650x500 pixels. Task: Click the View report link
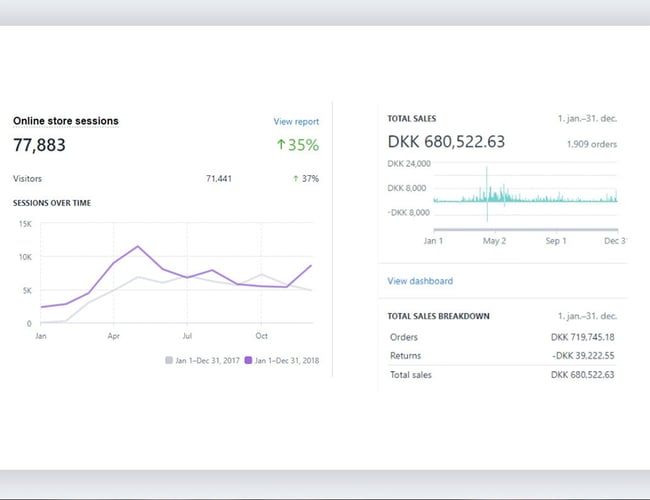[296, 122]
